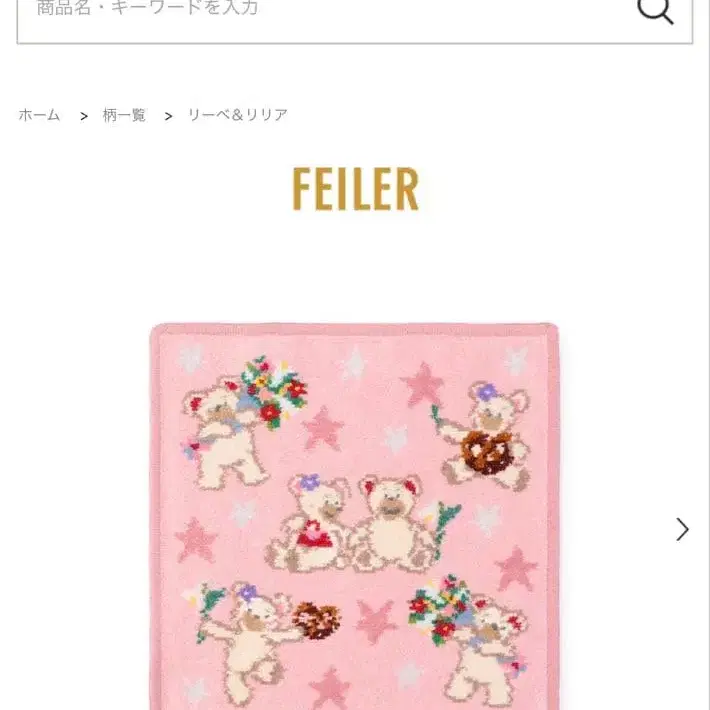Viewport: 710px width, 710px height.
Task: Open the 柄一覧 breadcrumb link
Action: tap(124, 115)
